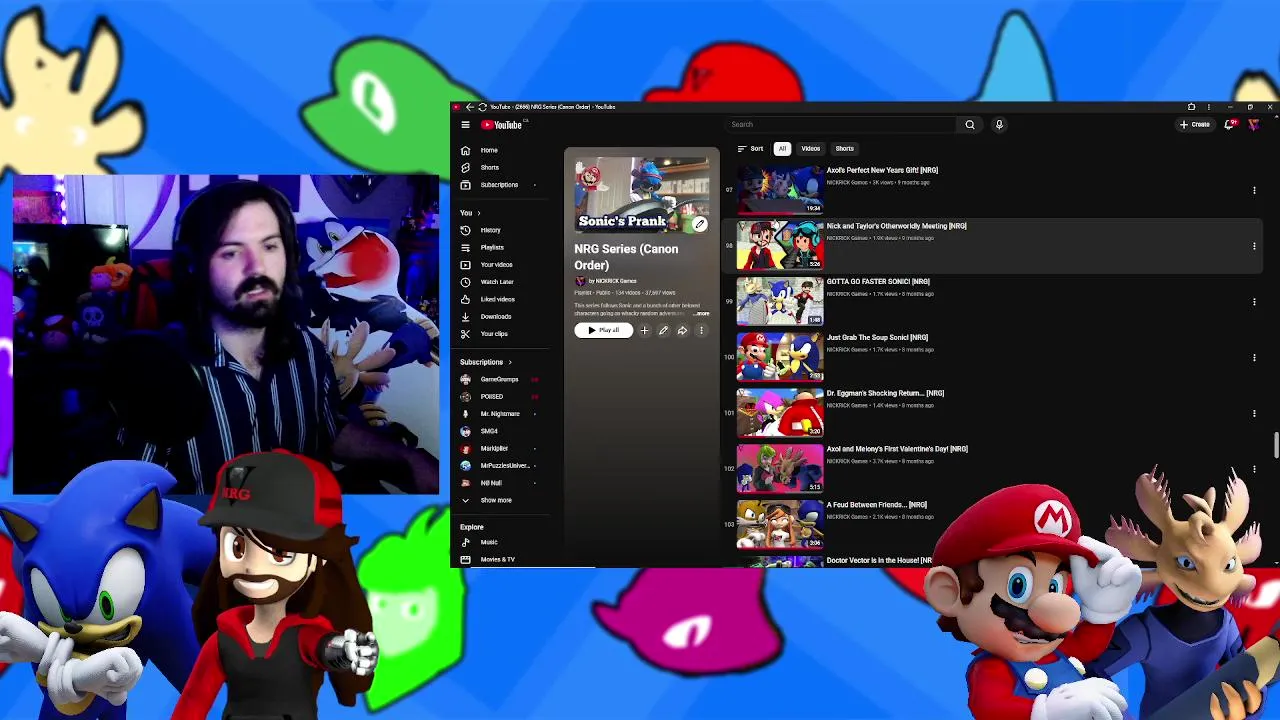The height and width of the screenshot is (720, 1280).
Task: Start voice search with microphone icon
Action: 998,125
